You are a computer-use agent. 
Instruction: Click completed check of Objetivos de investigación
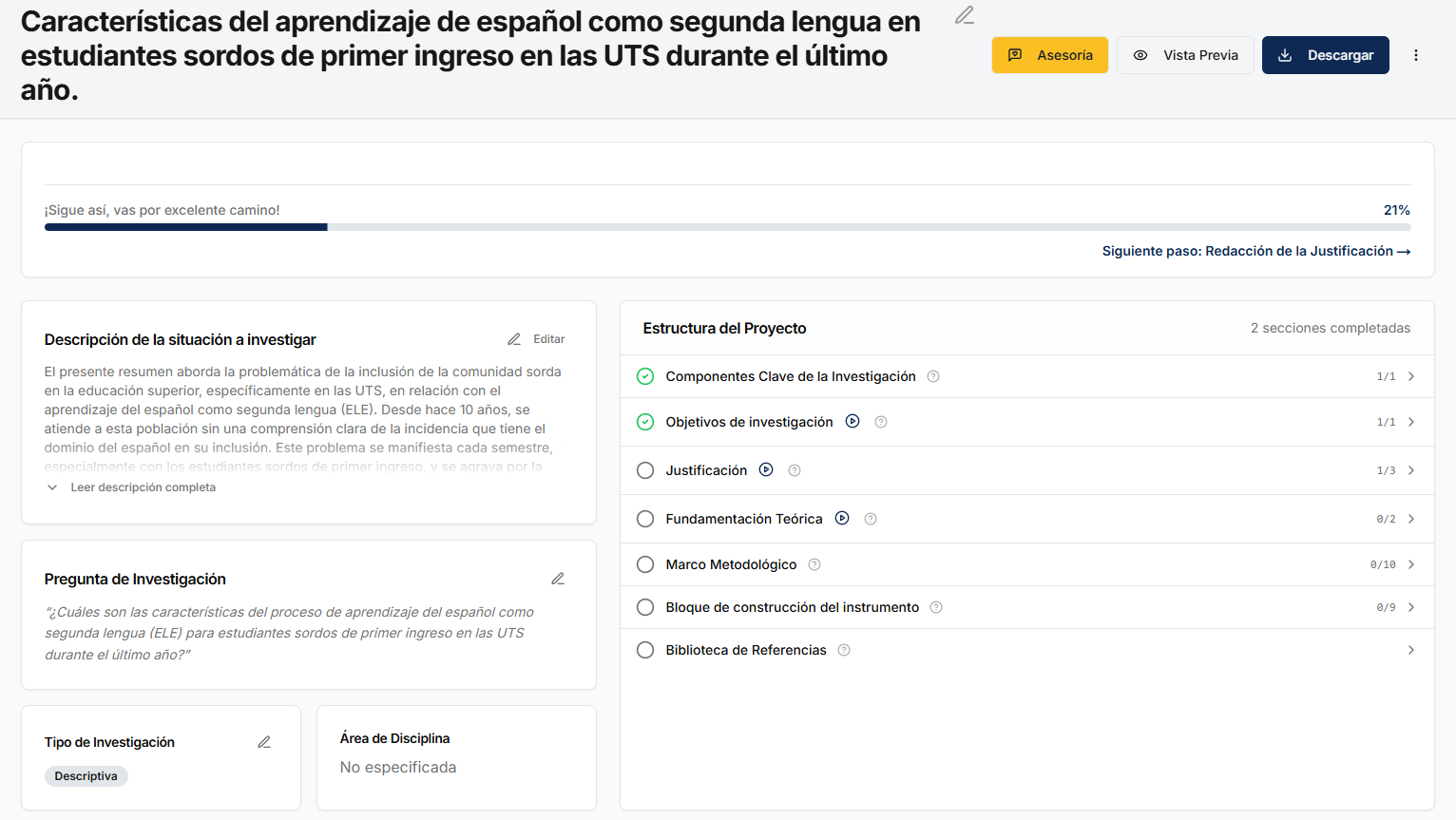coord(645,422)
